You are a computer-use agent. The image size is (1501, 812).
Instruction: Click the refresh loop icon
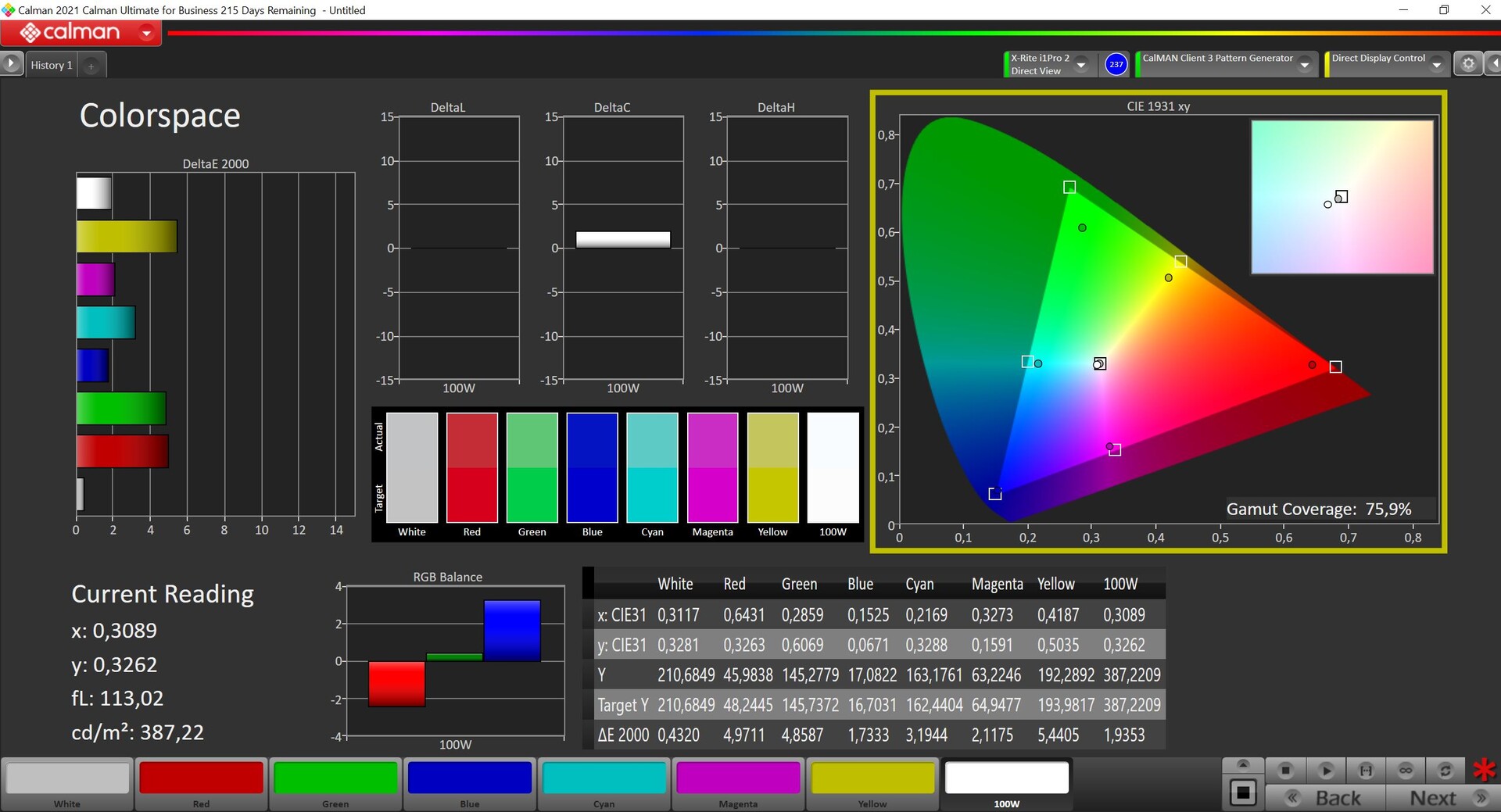pyautogui.click(x=1445, y=771)
